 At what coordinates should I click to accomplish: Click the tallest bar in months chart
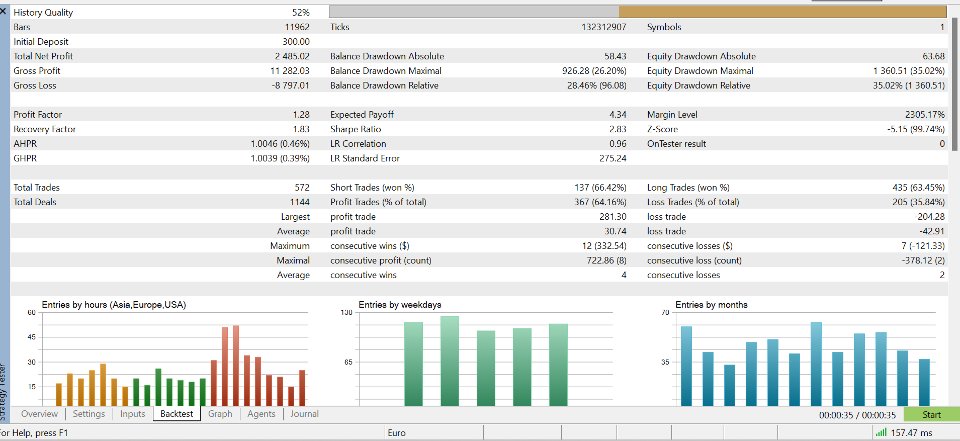[816, 364]
